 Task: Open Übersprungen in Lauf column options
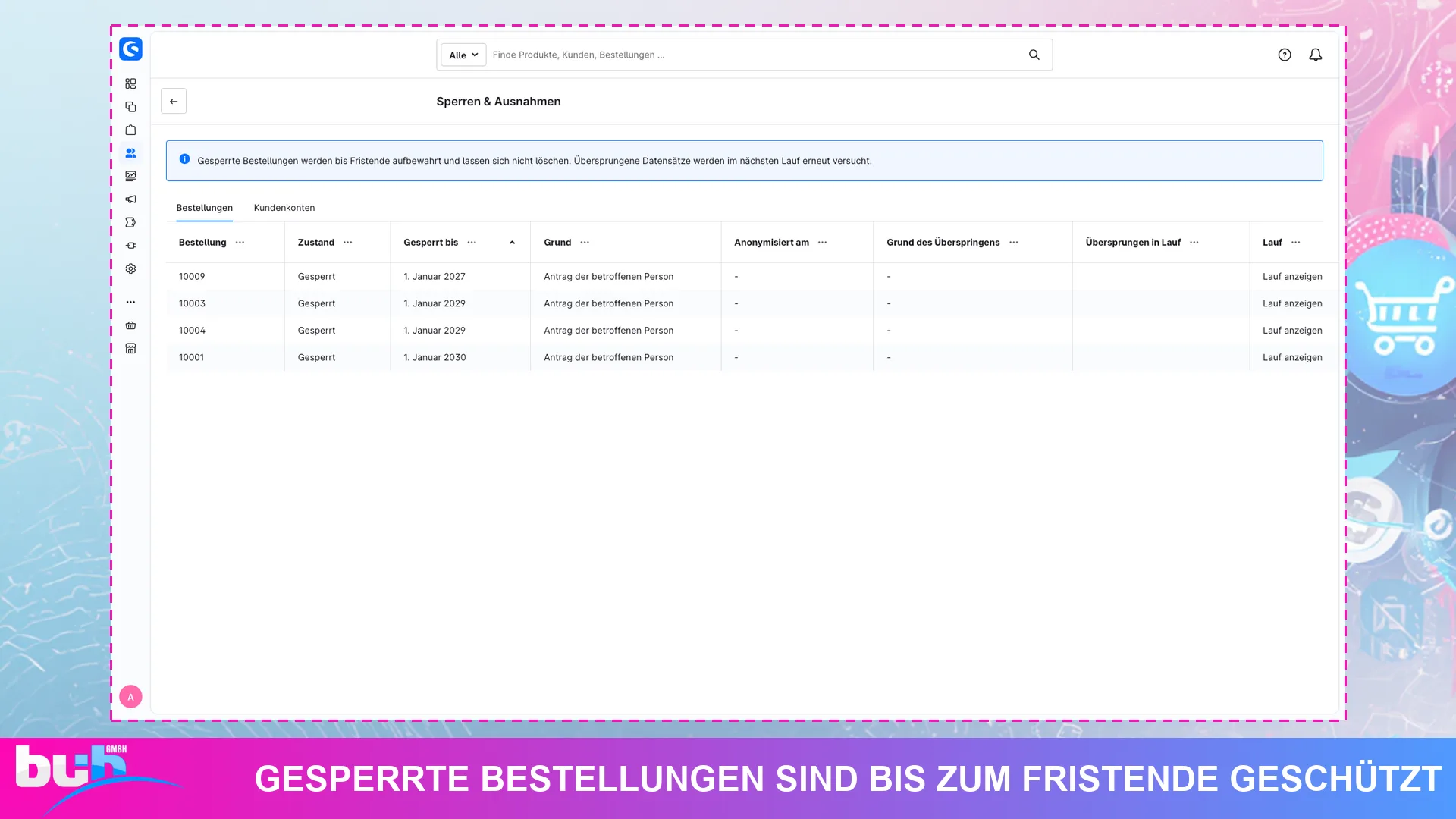1194,243
